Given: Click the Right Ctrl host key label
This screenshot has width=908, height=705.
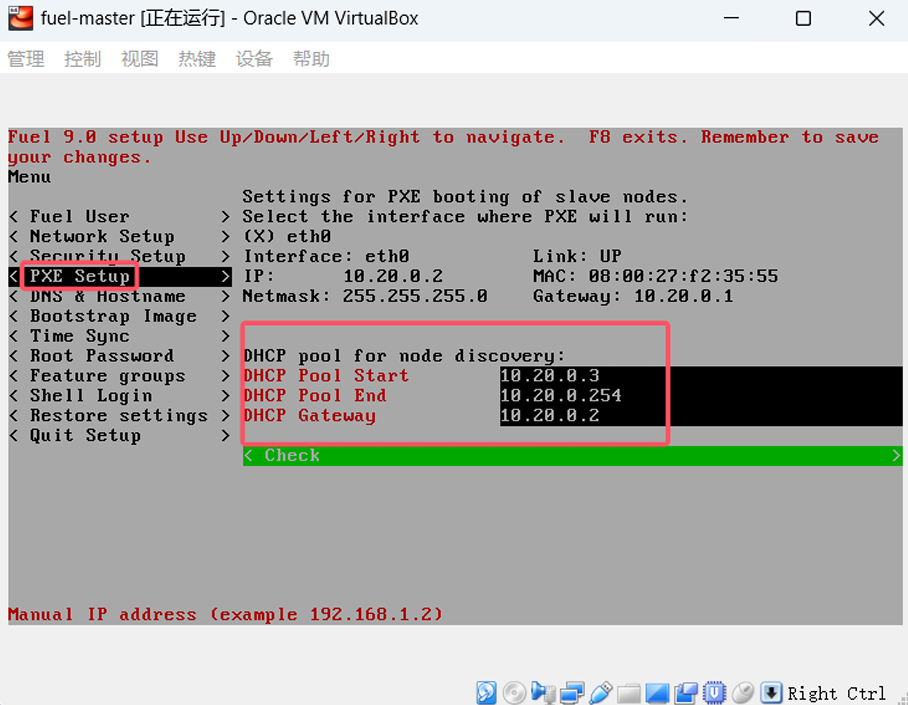Looking at the screenshot, I should pos(837,693).
